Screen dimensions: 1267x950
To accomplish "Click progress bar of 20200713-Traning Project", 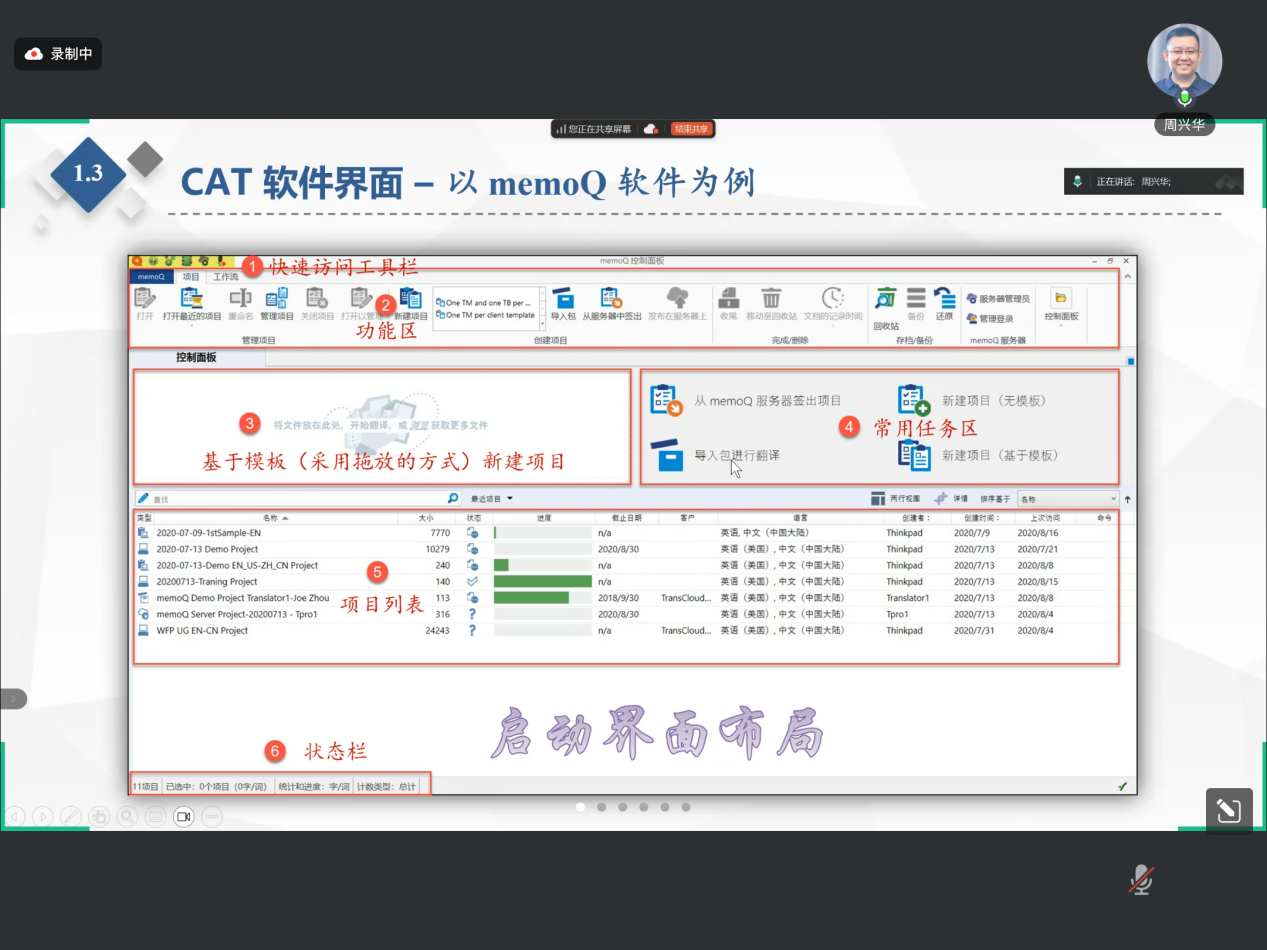I will pyautogui.click(x=542, y=581).
